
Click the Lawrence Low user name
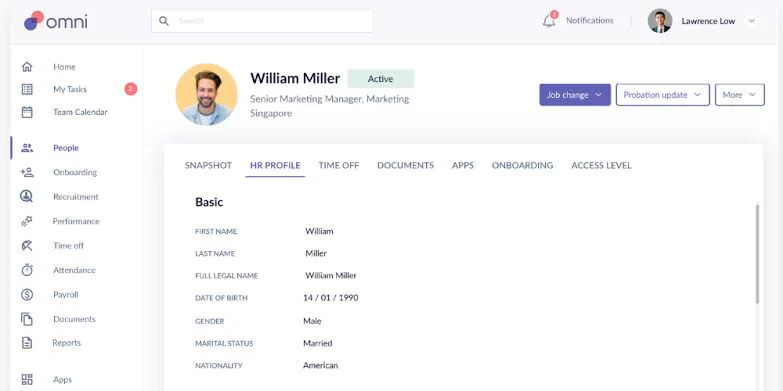[x=708, y=21]
